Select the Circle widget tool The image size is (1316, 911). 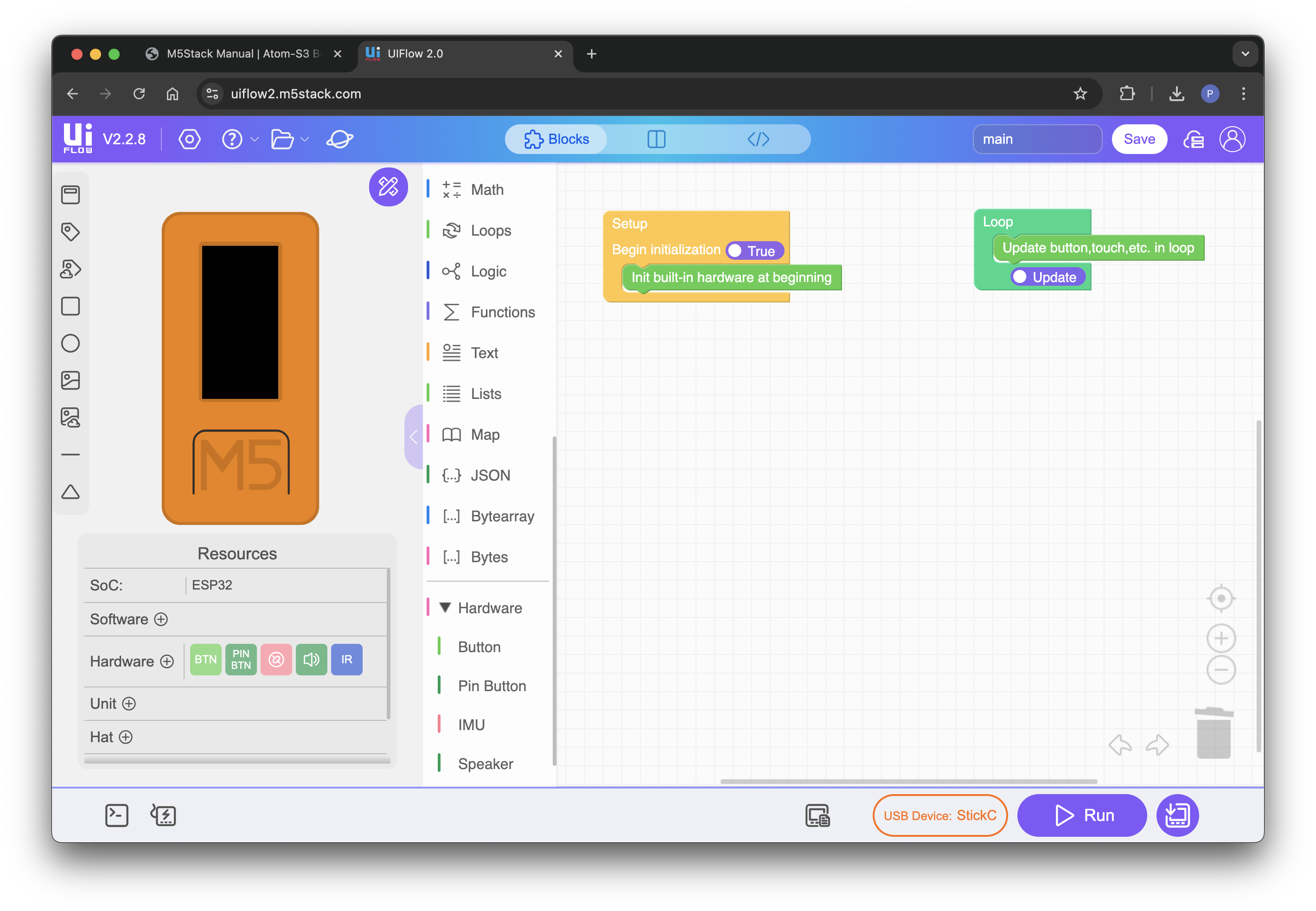point(70,343)
